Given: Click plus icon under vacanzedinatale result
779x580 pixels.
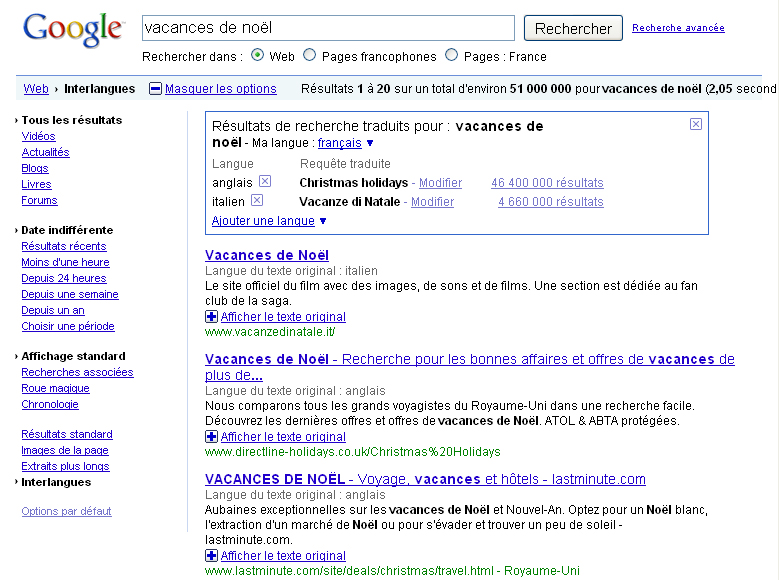Looking at the screenshot, I should click(x=211, y=316).
